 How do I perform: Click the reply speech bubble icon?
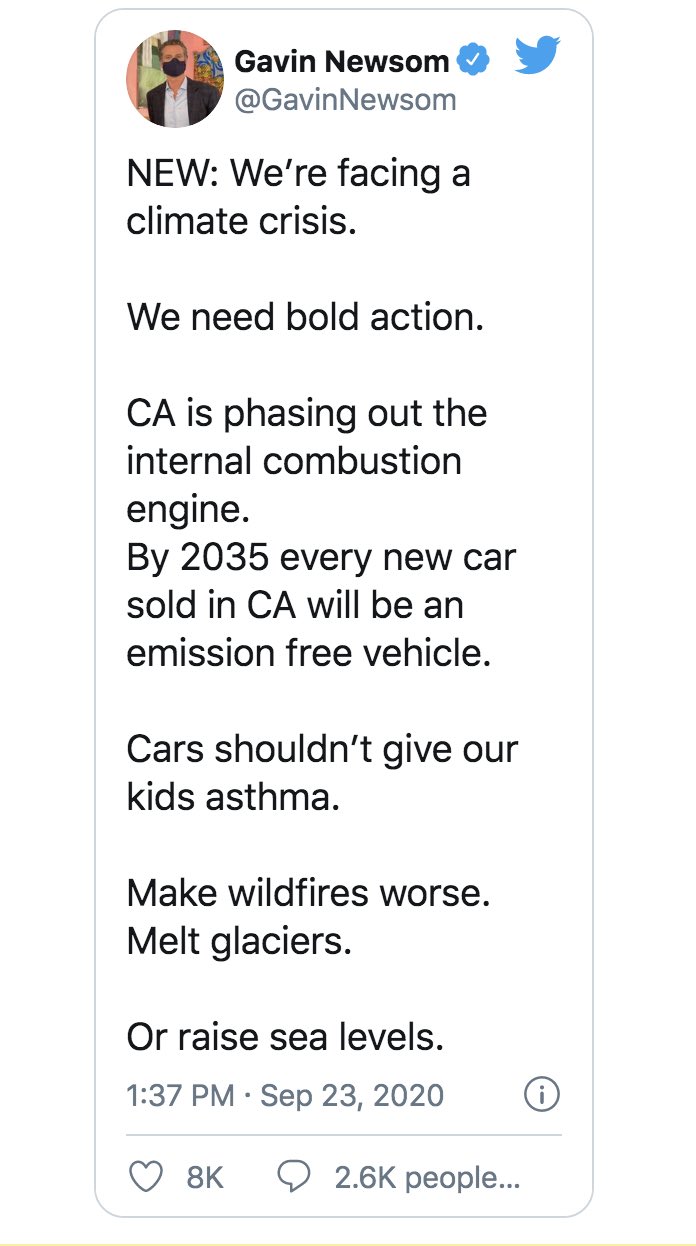[294, 1177]
